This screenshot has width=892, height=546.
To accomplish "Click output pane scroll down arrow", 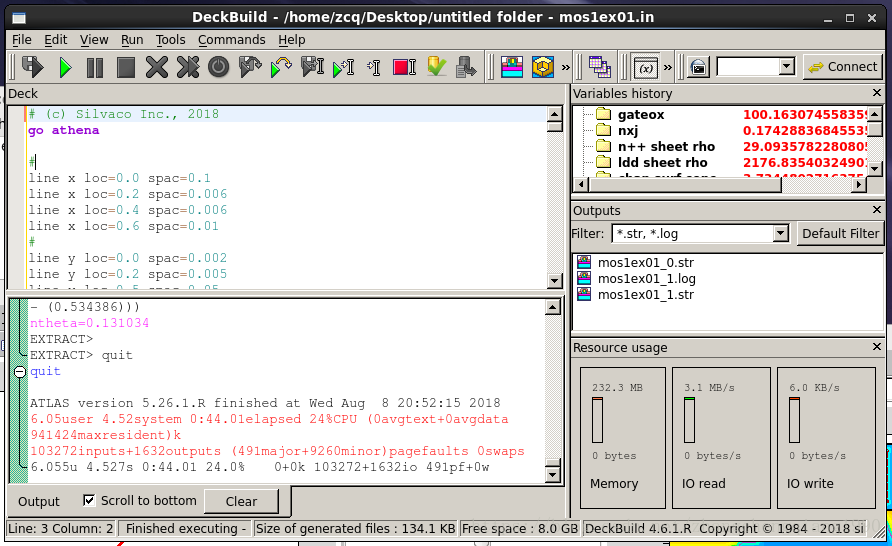I will click(552, 474).
